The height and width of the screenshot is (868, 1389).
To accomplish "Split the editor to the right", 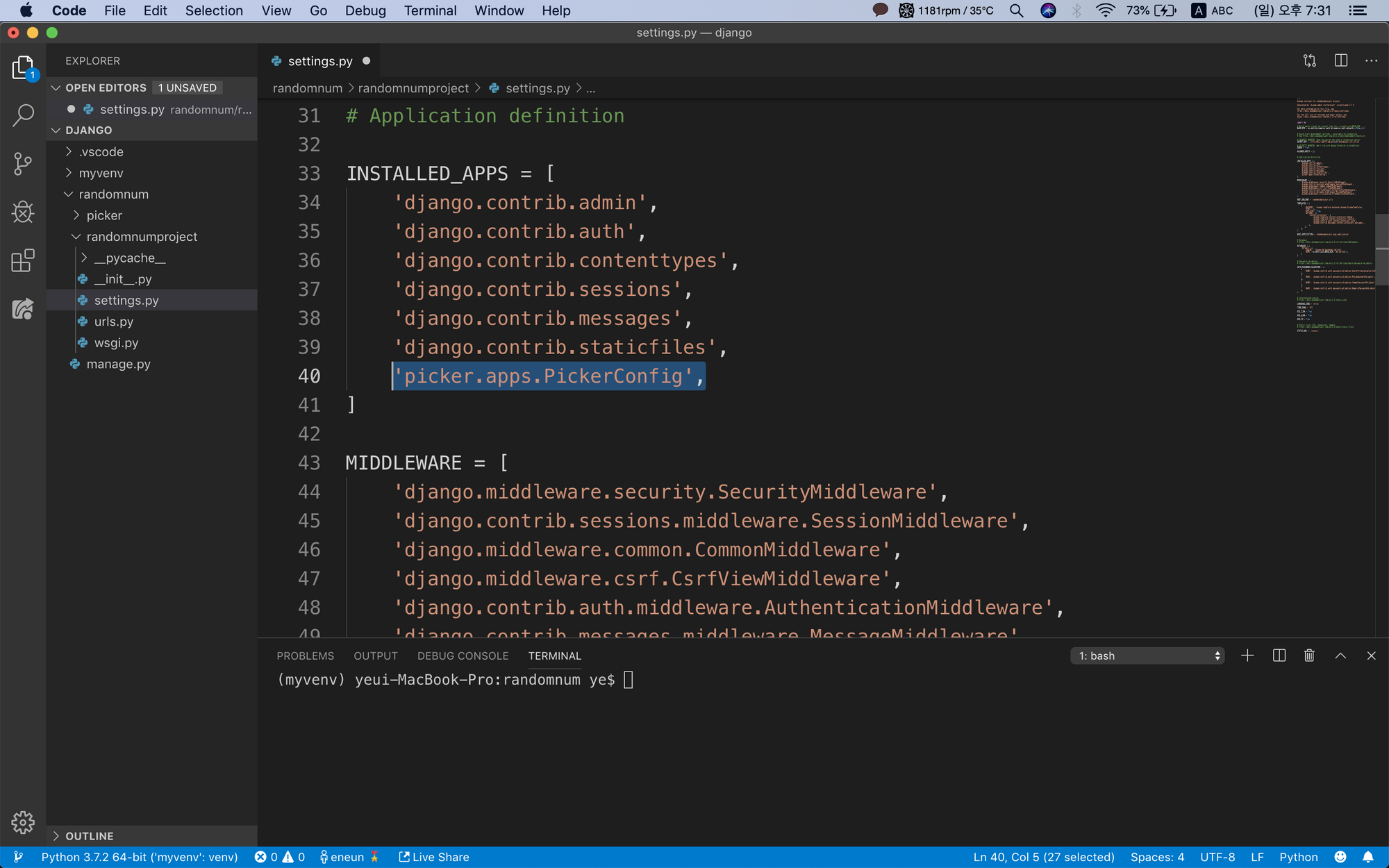I will click(1341, 61).
